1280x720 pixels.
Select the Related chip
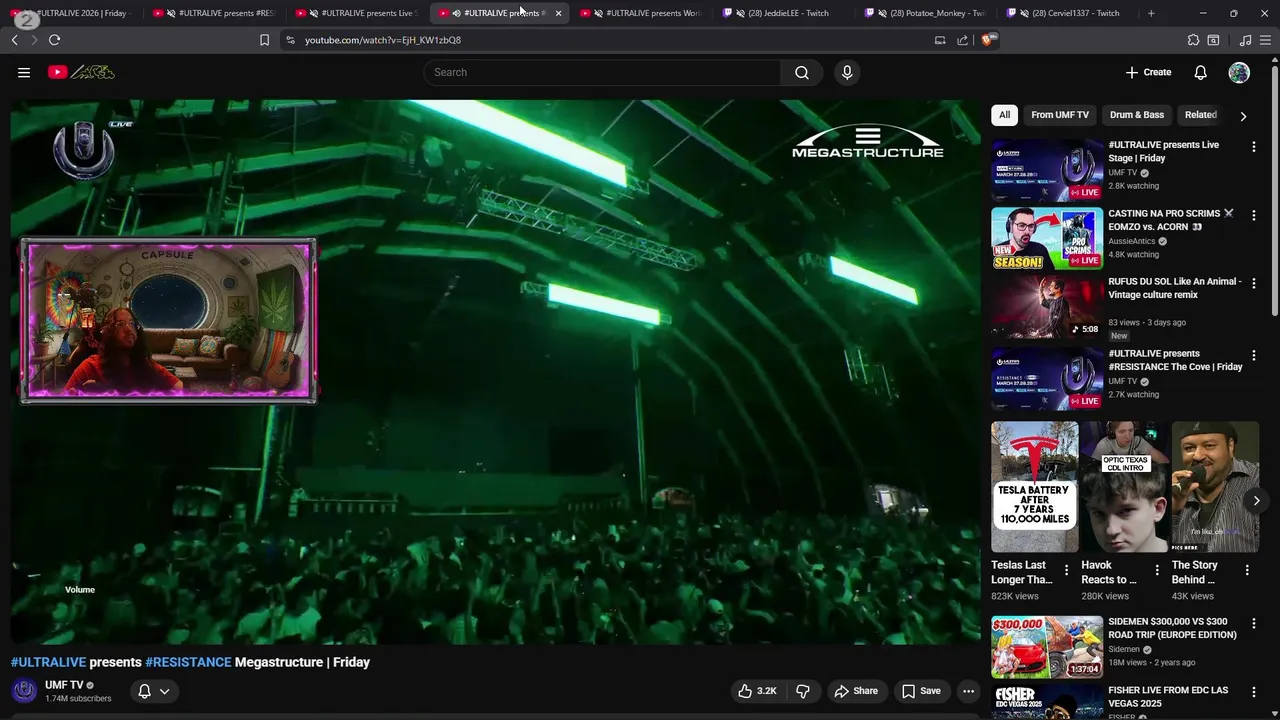(1201, 115)
